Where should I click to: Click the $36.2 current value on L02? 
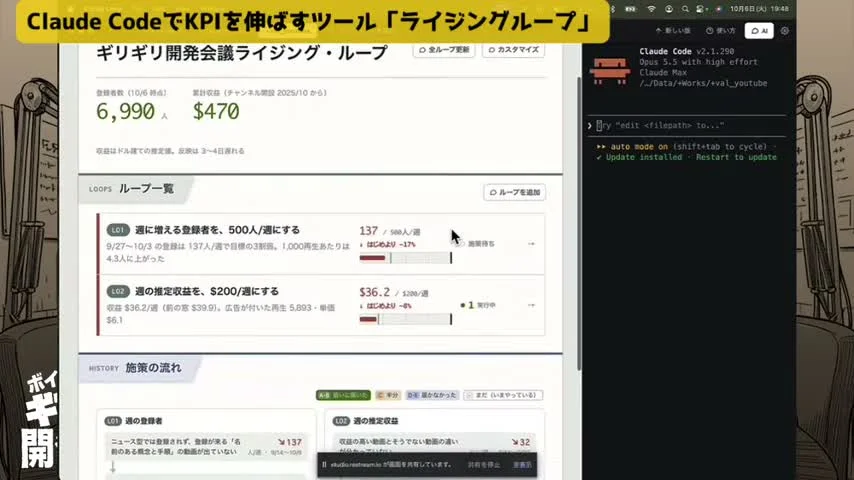(x=374, y=292)
